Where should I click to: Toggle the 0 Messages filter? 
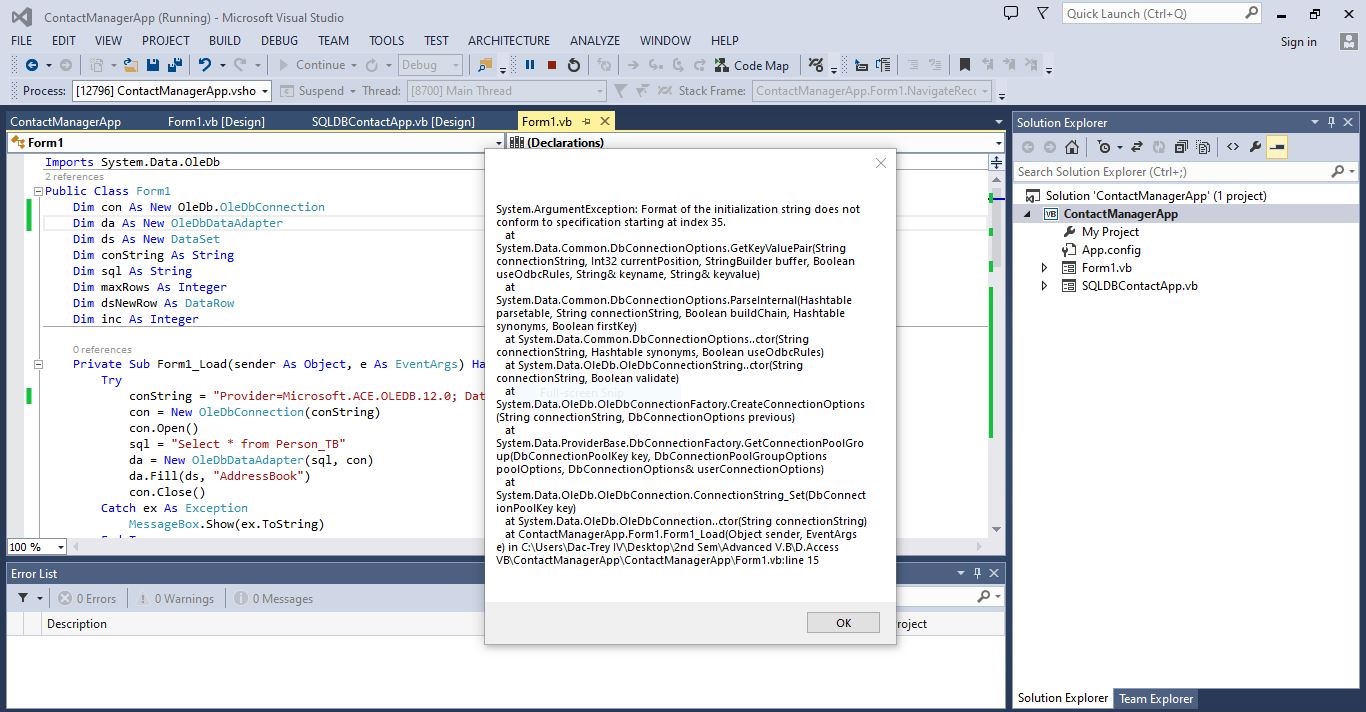pos(274,598)
